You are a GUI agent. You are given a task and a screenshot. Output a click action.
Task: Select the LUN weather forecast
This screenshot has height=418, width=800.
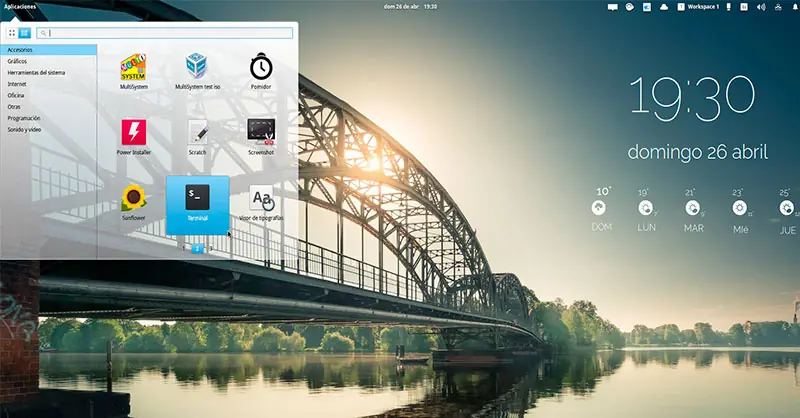pos(646,210)
